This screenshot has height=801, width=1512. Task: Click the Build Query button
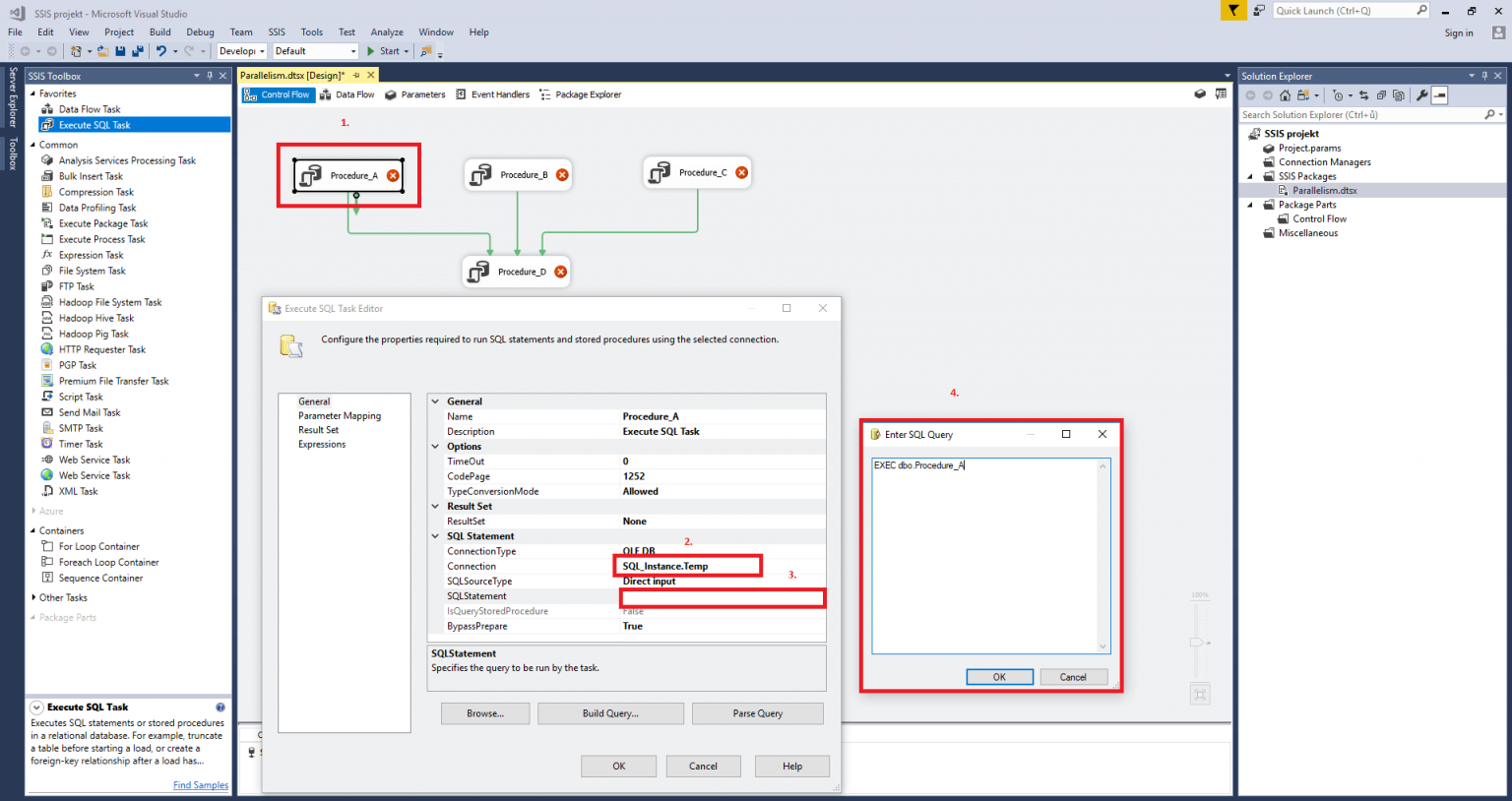pos(610,713)
